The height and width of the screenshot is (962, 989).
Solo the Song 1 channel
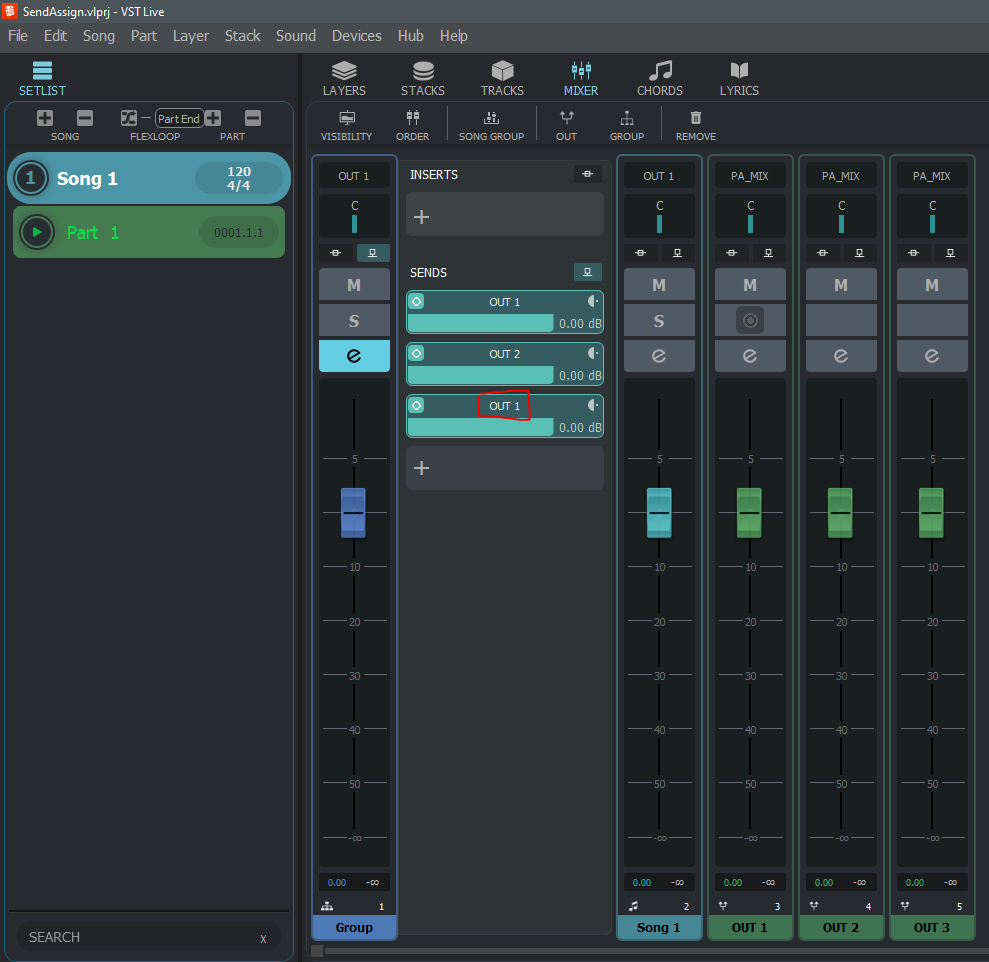659,321
